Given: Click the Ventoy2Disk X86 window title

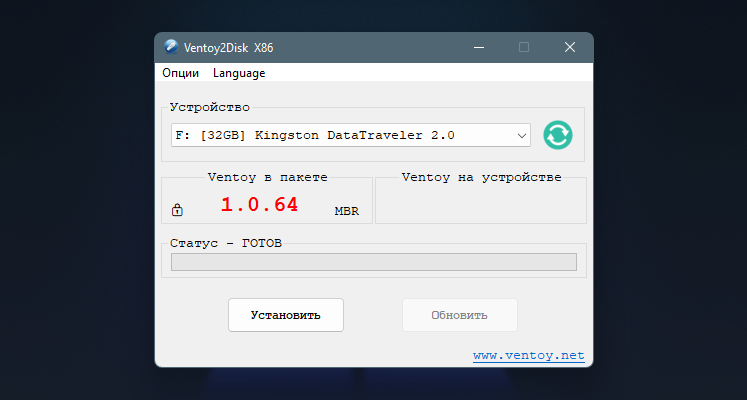Looking at the screenshot, I should pos(229,48).
